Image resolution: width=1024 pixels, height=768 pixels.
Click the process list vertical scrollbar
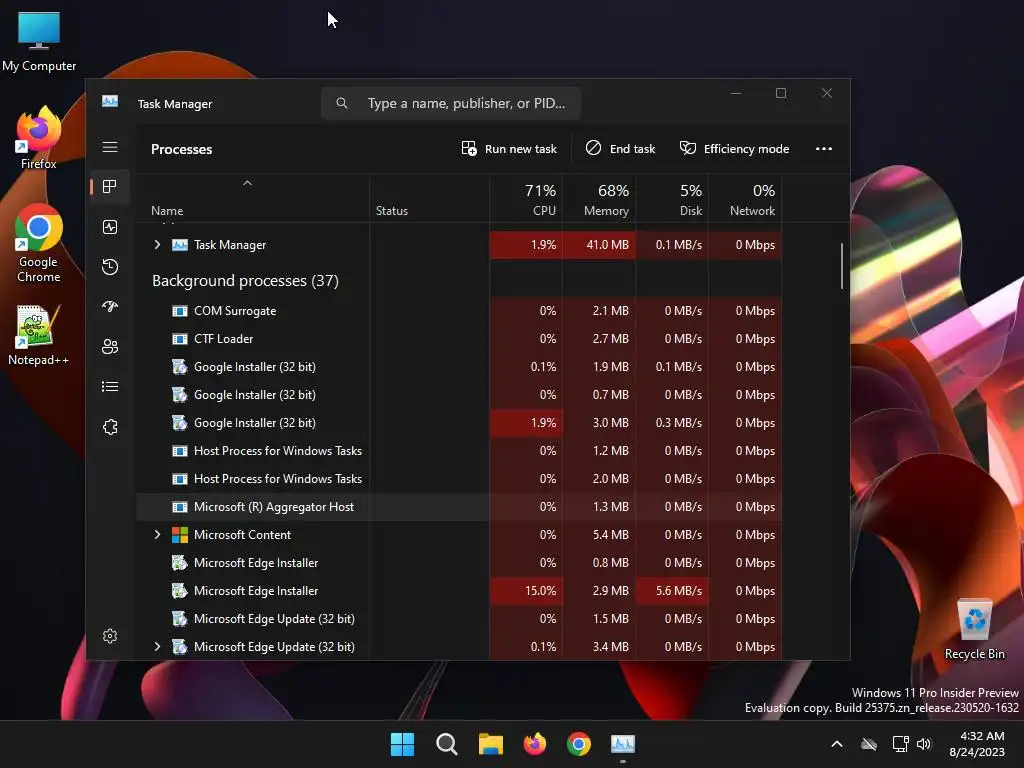point(842,265)
